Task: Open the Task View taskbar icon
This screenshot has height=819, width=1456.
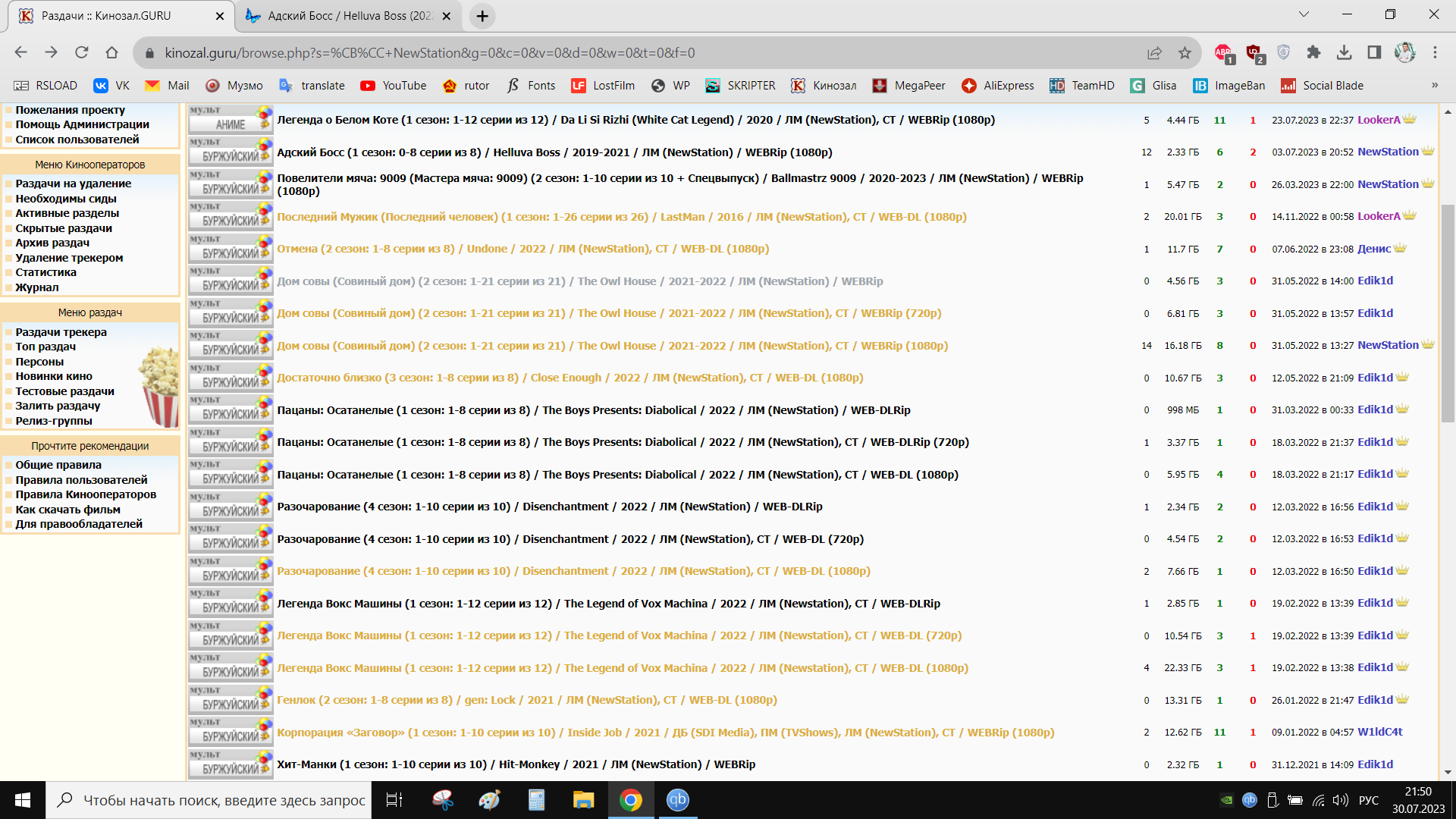Action: click(x=394, y=800)
